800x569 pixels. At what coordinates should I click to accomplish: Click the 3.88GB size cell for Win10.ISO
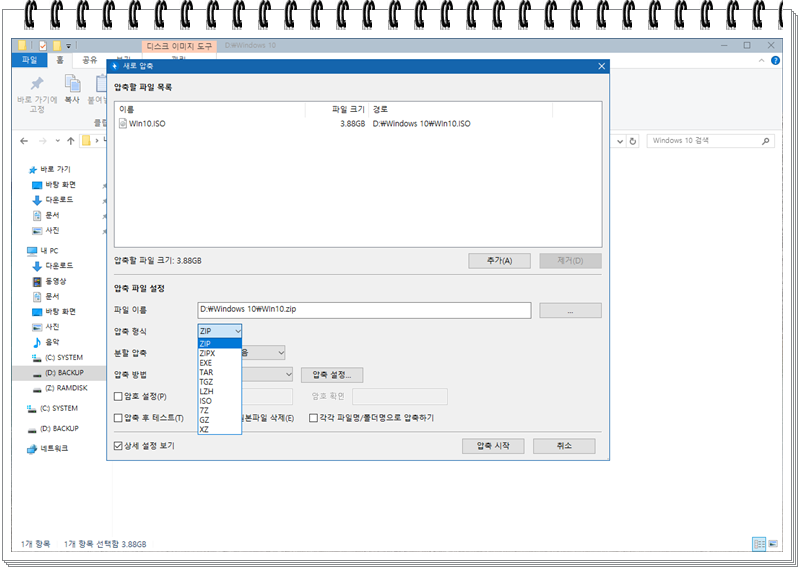coord(353,123)
